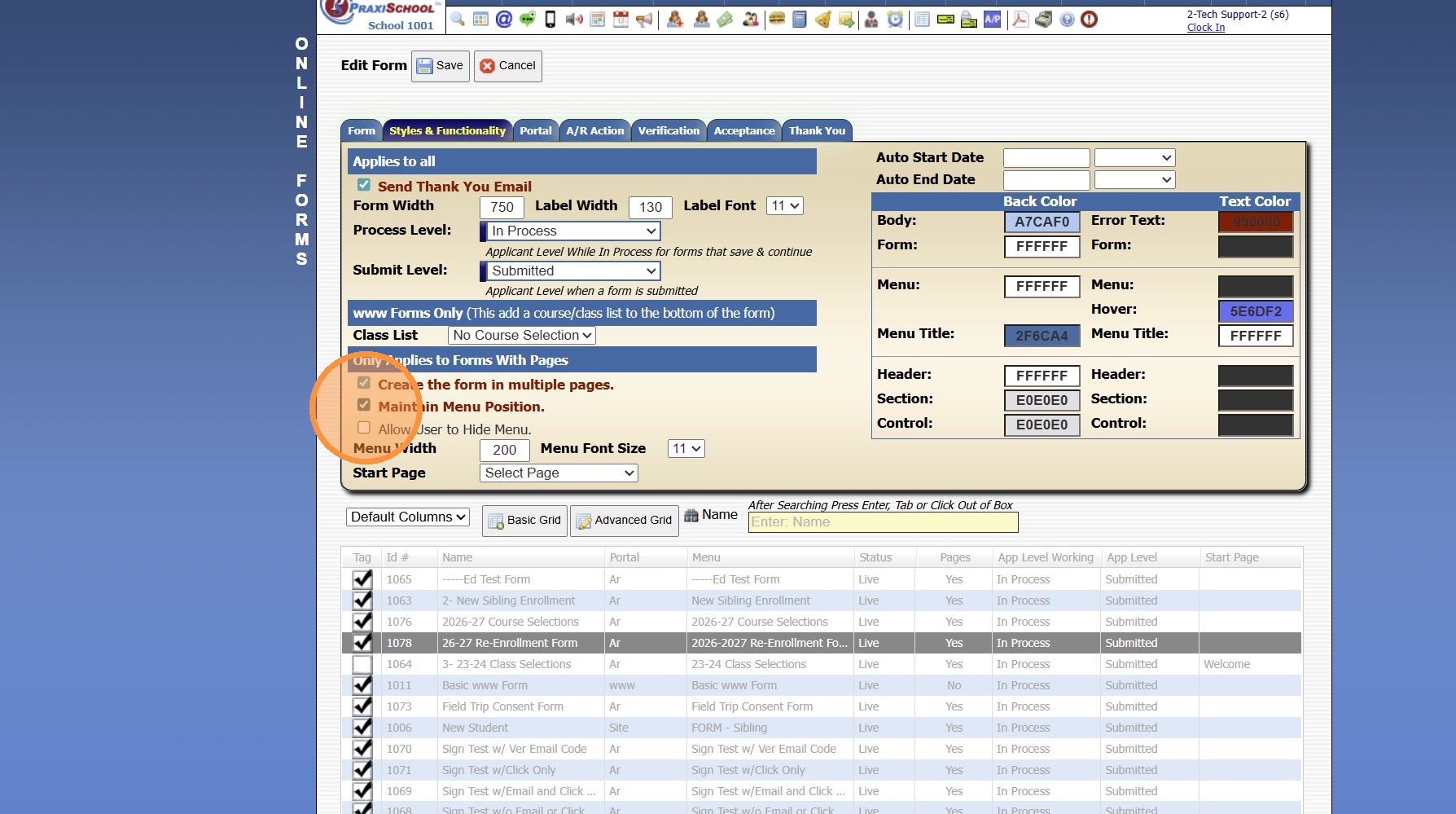Click the magnifying glass search icon
The height and width of the screenshot is (814, 1456).
click(458, 20)
